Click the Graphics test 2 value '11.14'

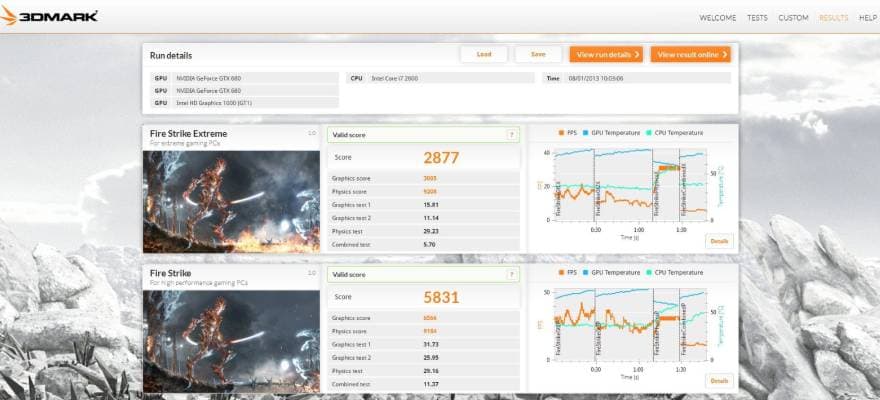(430, 218)
